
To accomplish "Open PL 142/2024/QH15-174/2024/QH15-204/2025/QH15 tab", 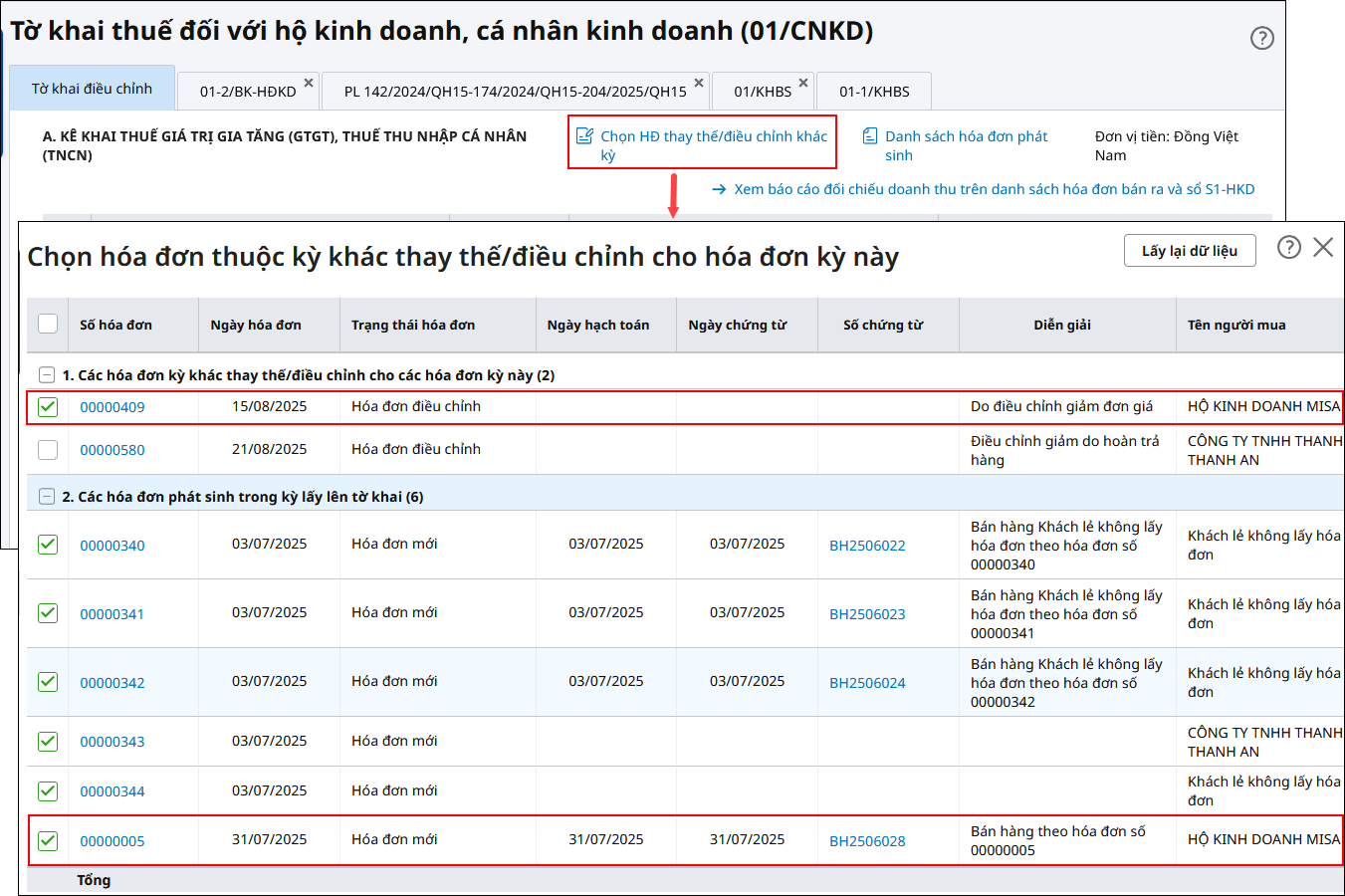I will (x=516, y=92).
